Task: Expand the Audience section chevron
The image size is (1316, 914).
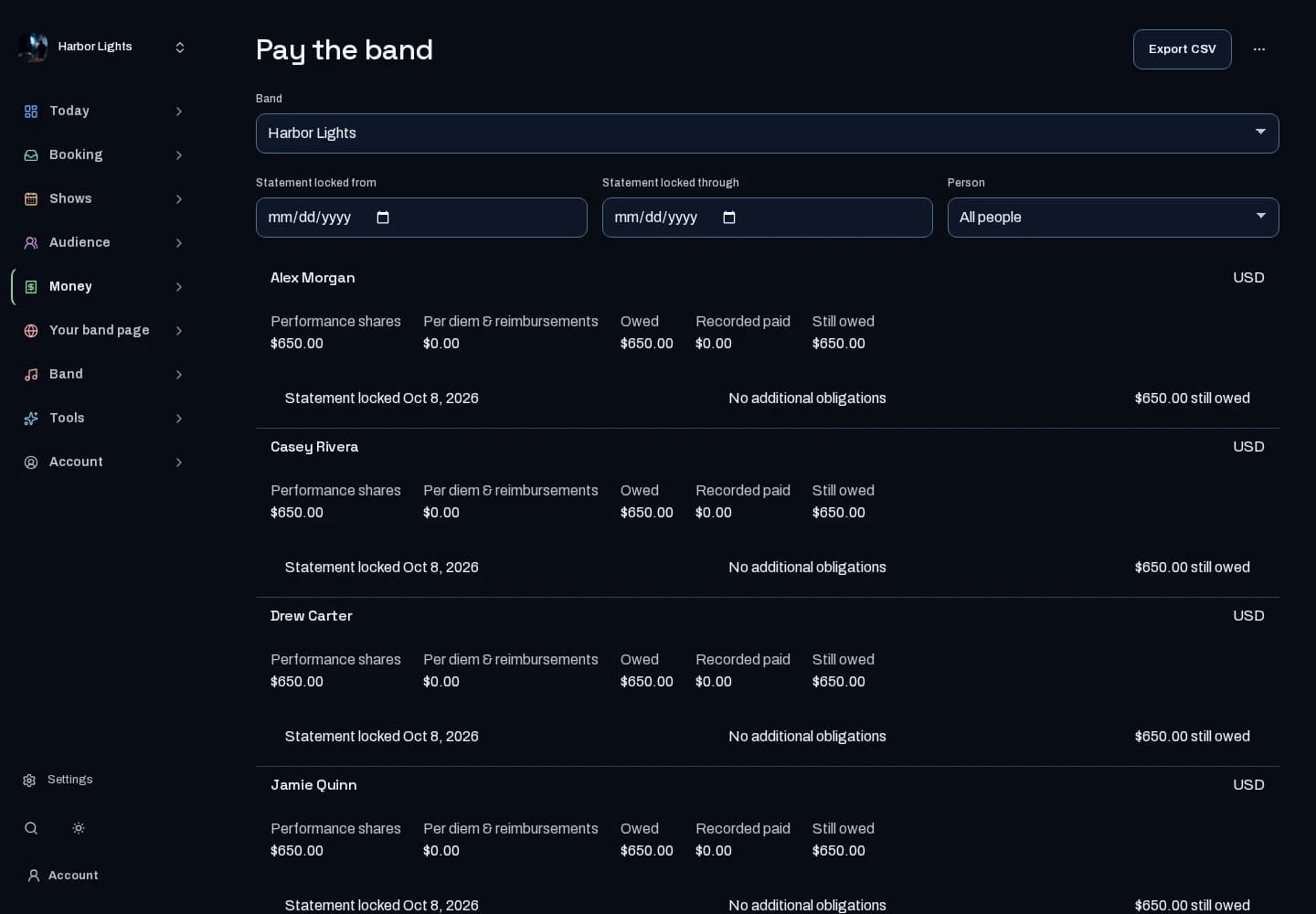Action: pos(179,243)
